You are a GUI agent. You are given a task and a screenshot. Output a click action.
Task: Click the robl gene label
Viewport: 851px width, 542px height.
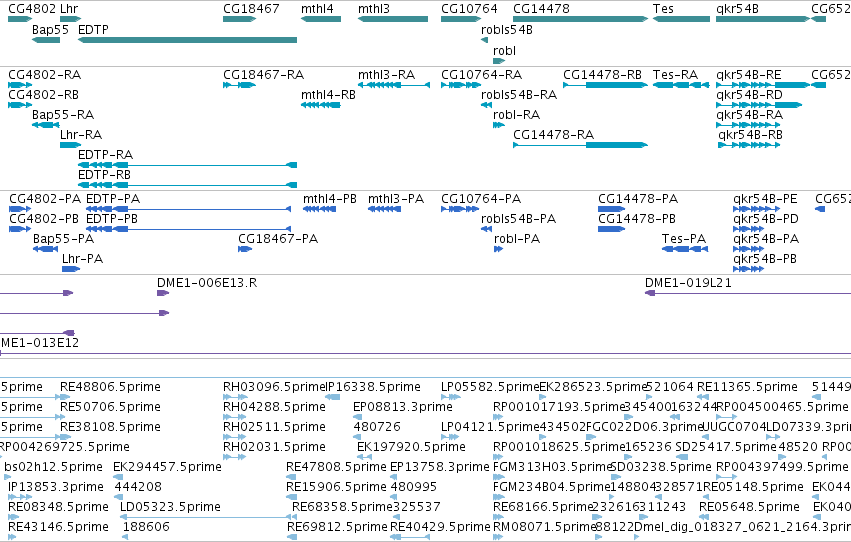(504, 51)
